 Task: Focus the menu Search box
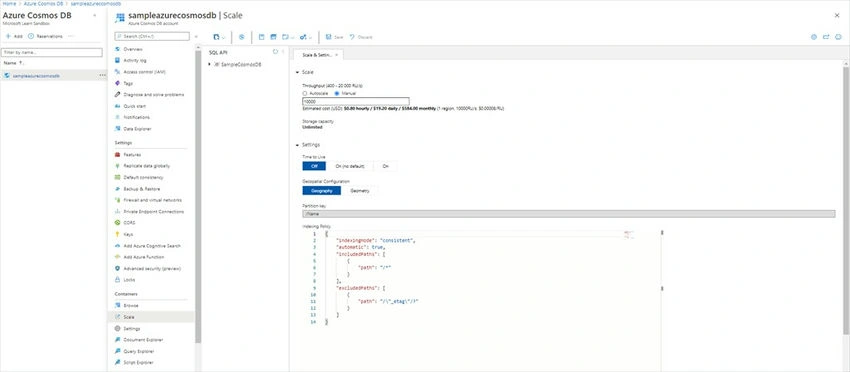pyautogui.click(x=152, y=36)
